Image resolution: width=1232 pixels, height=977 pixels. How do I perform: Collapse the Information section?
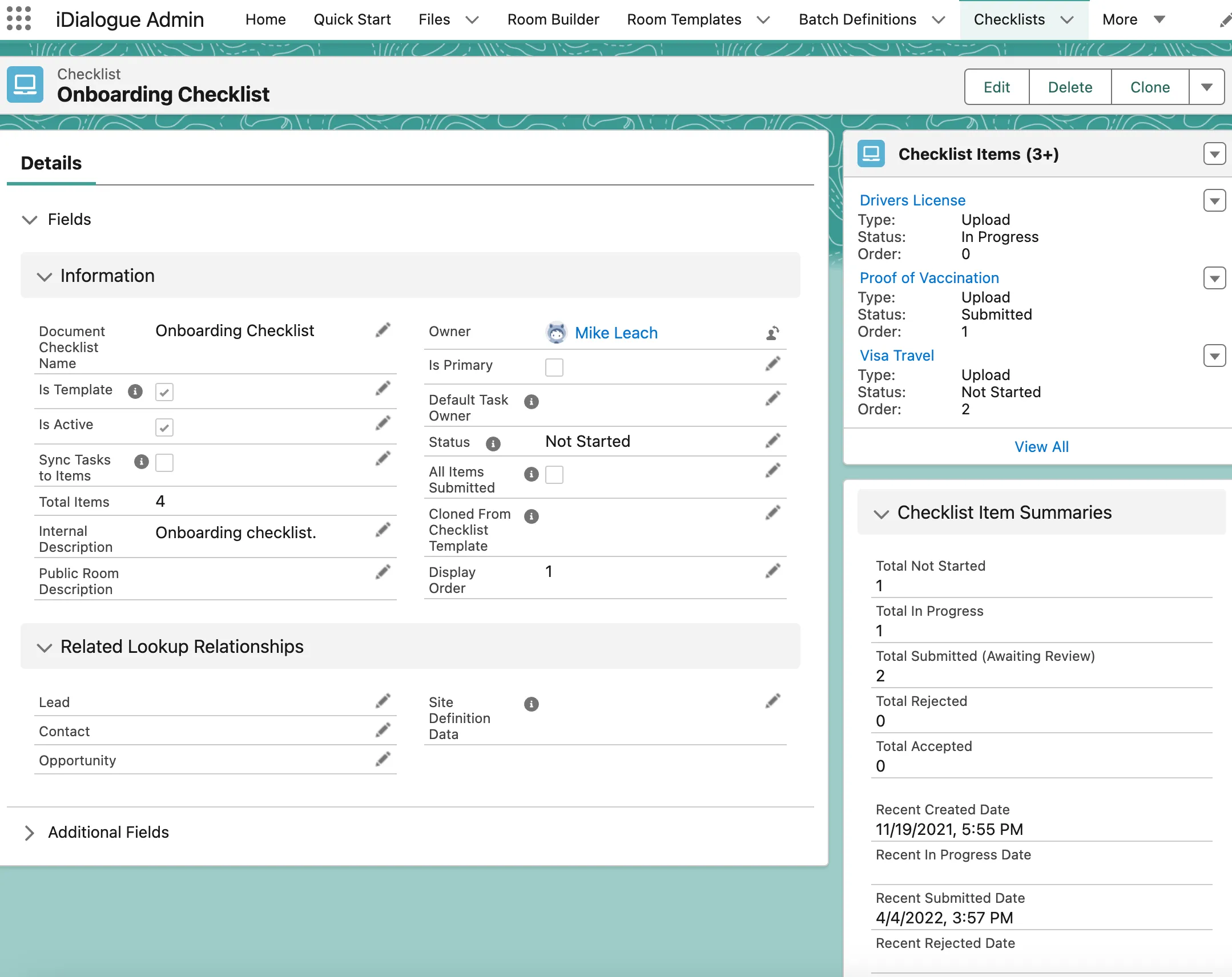[45, 277]
